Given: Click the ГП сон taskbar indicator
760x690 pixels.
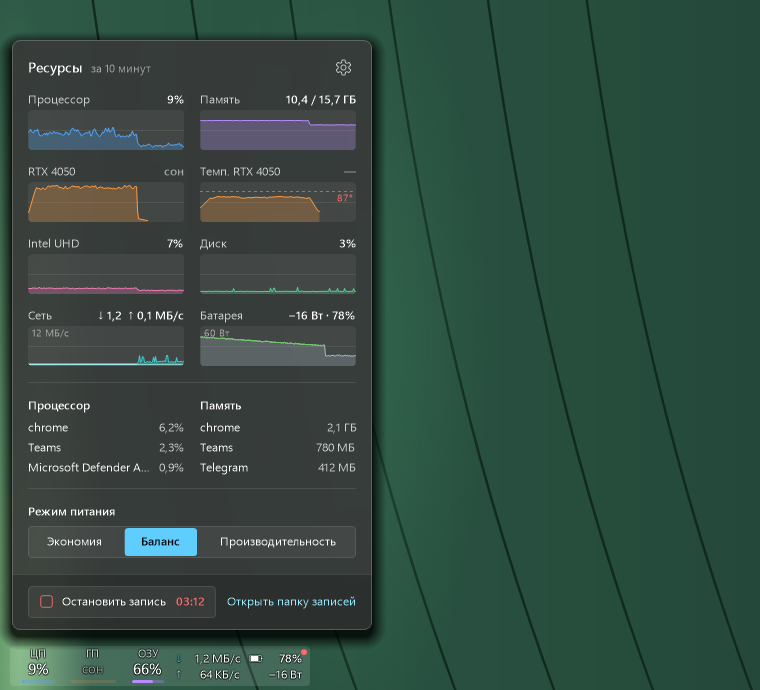Looking at the screenshot, I should pyautogui.click(x=93, y=664).
